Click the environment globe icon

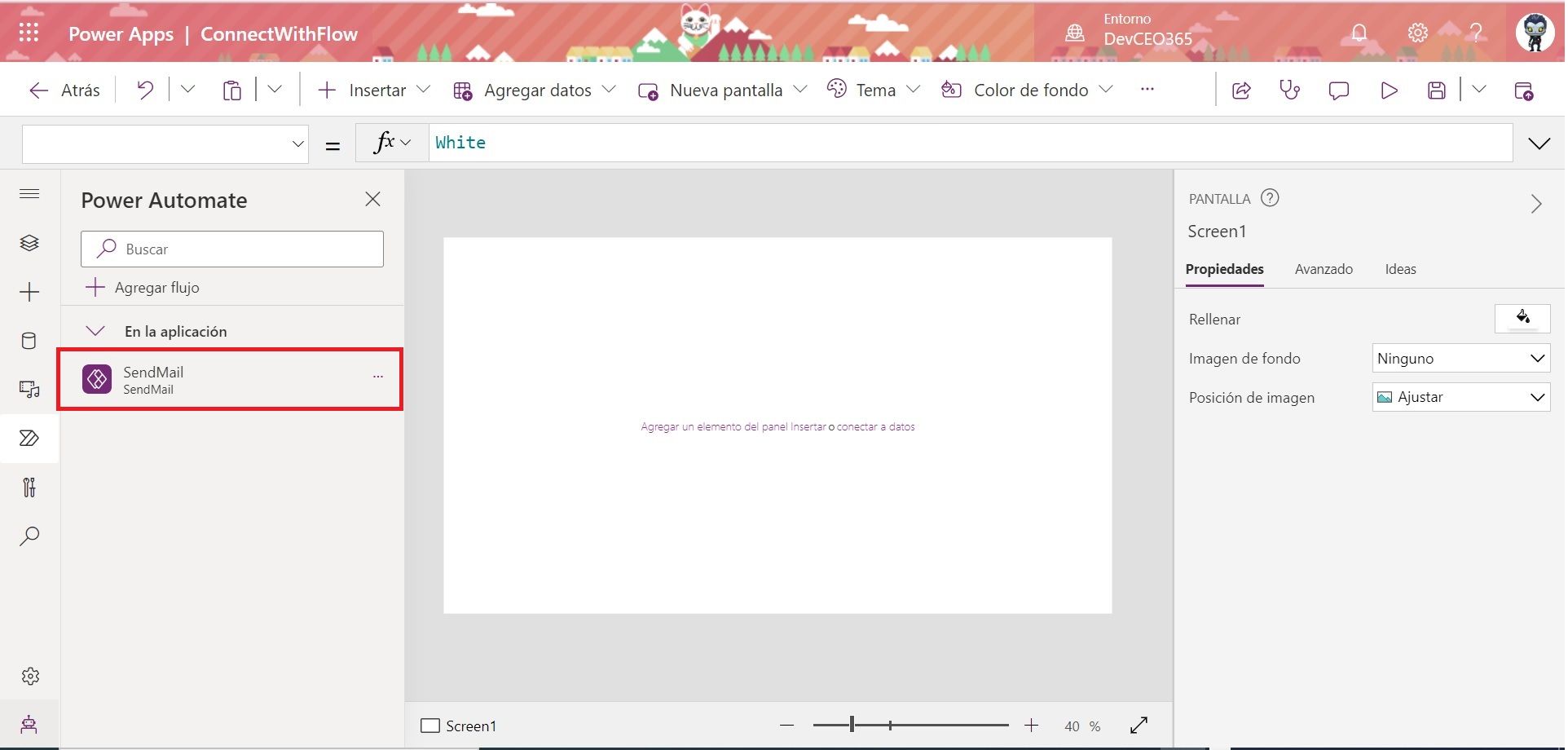click(x=1075, y=33)
